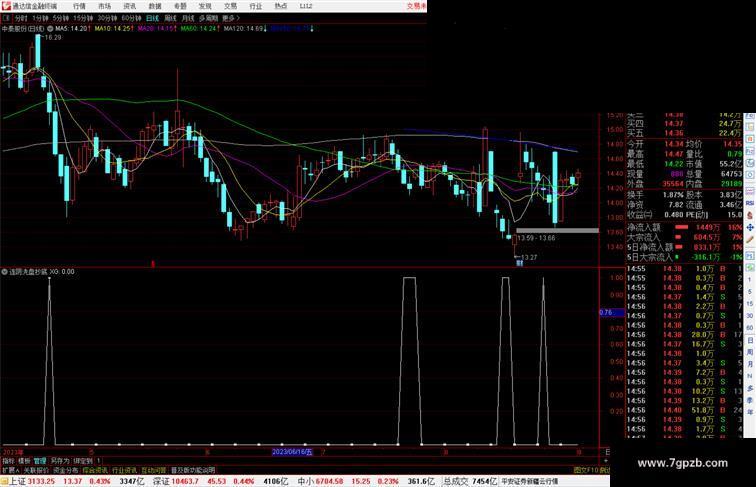This screenshot has height=487, width=756.
Task: Switch chart to 15分钟 period
Action: [83, 18]
